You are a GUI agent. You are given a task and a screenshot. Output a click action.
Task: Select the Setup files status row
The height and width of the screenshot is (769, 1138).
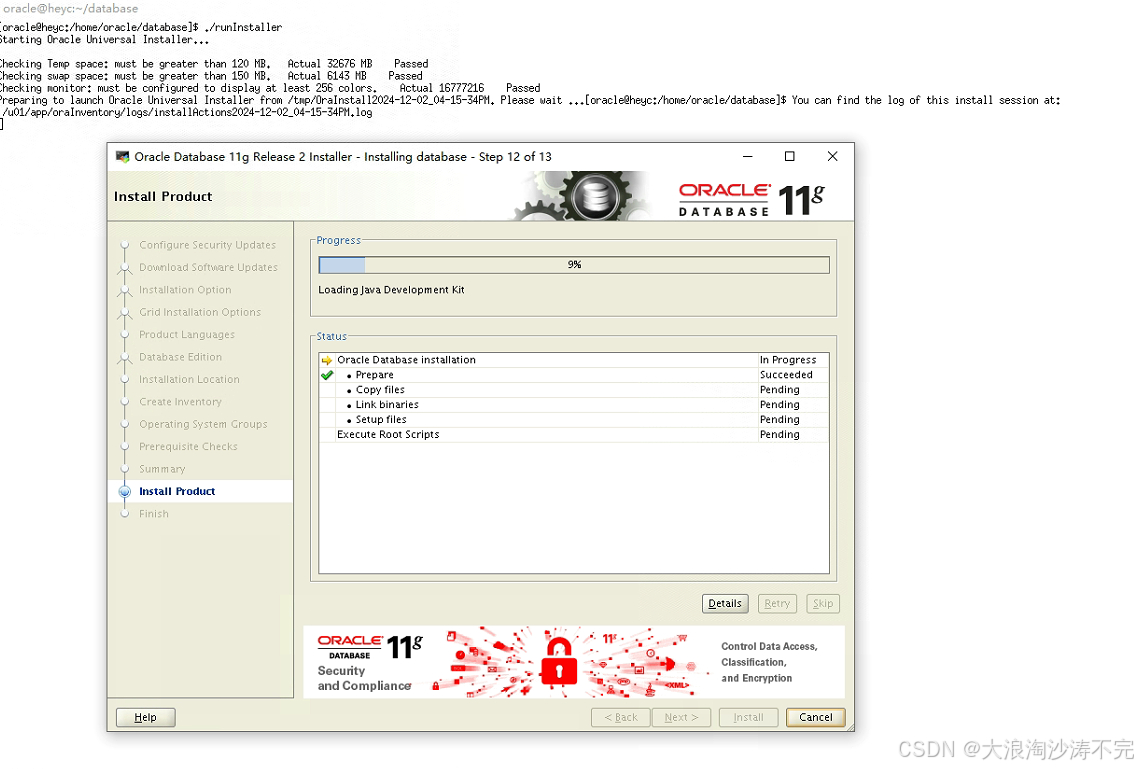click(573, 419)
